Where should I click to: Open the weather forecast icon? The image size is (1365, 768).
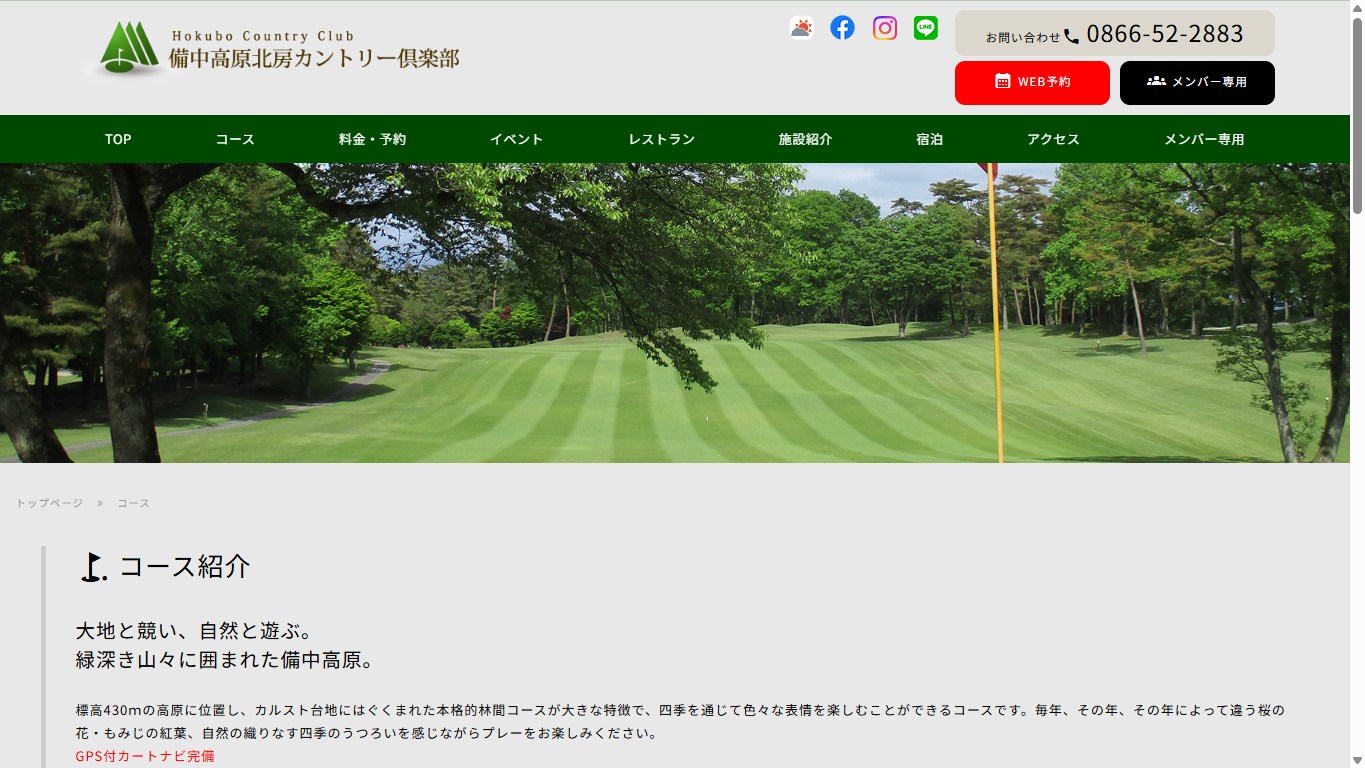pyautogui.click(x=801, y=28)
